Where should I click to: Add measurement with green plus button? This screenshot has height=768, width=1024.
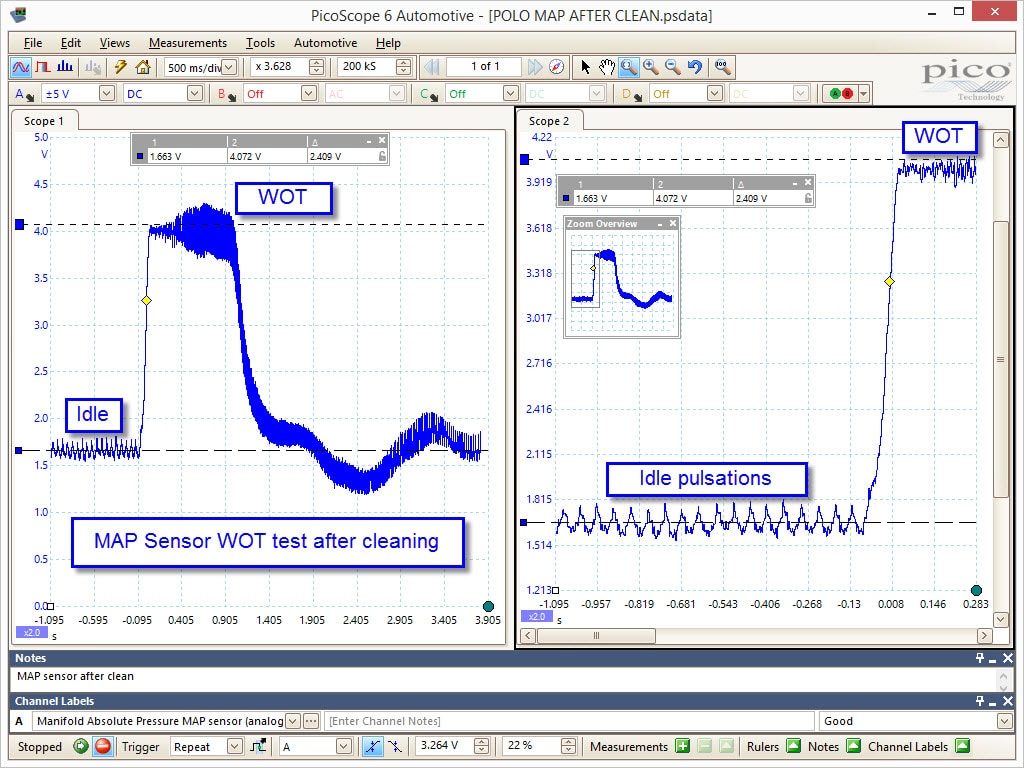[682, 746]
